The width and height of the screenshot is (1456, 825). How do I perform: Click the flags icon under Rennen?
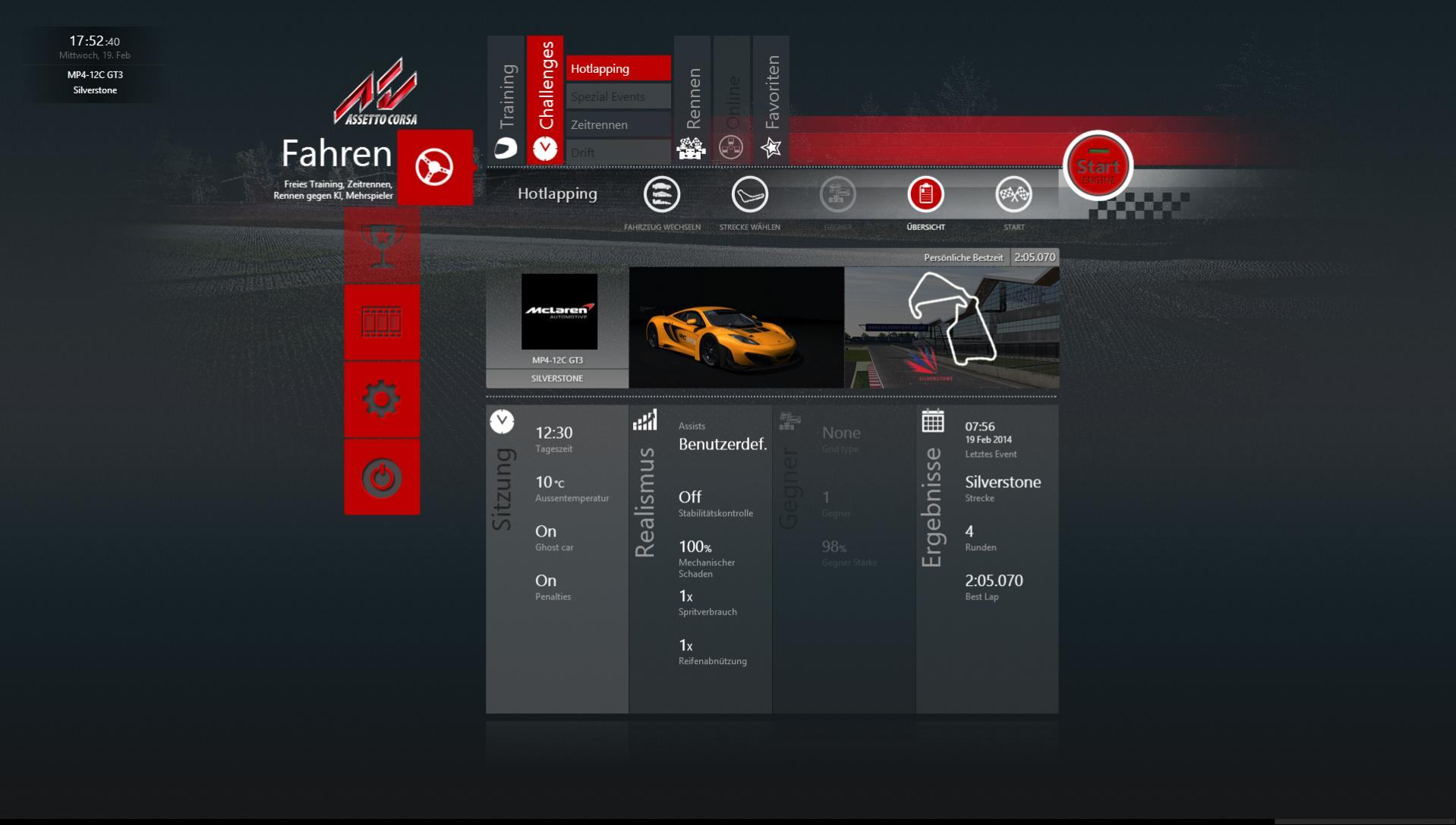[x=691, y=148]
